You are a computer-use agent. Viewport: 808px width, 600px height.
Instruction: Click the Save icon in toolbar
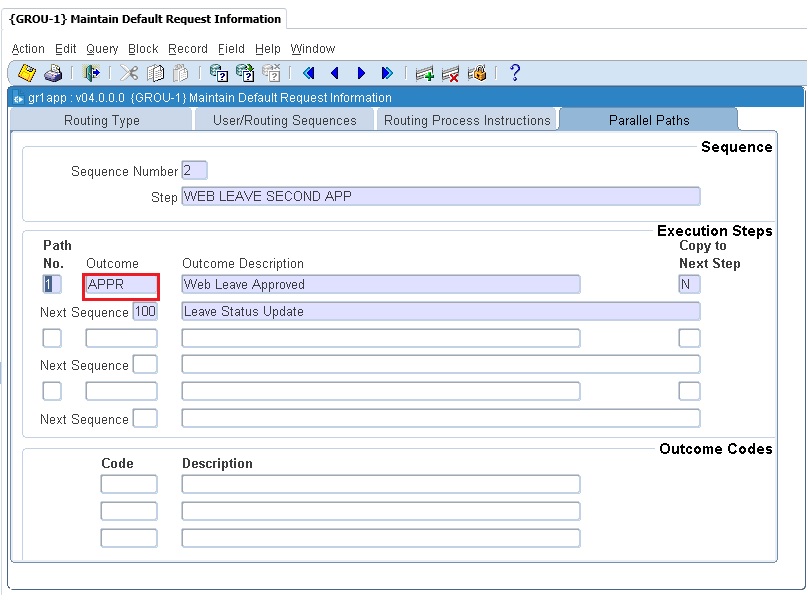(27, 73)
